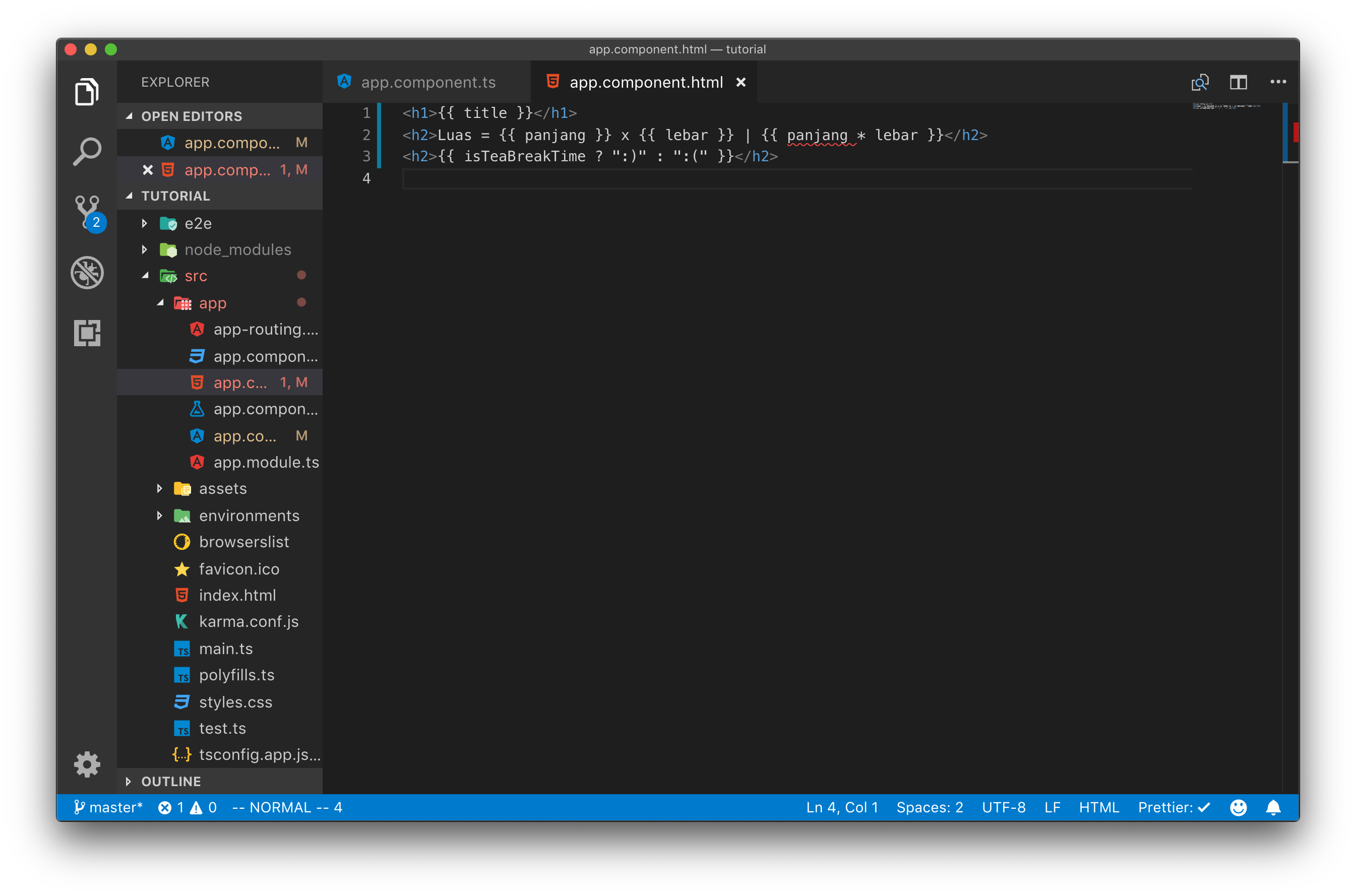Open the Debug view icon

(x=87, y=272)
